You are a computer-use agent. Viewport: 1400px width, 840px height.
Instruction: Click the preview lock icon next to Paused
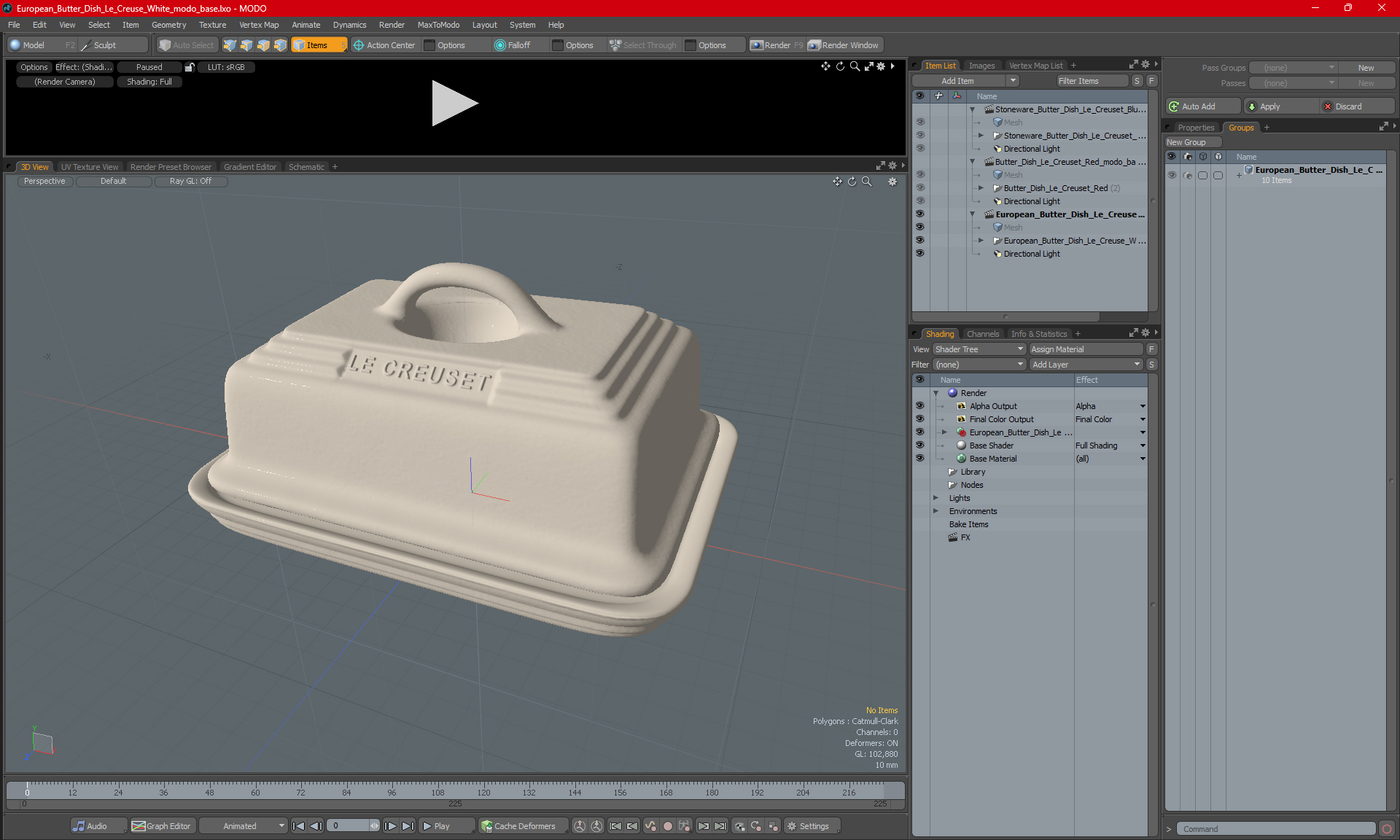[x=190, y=67]
